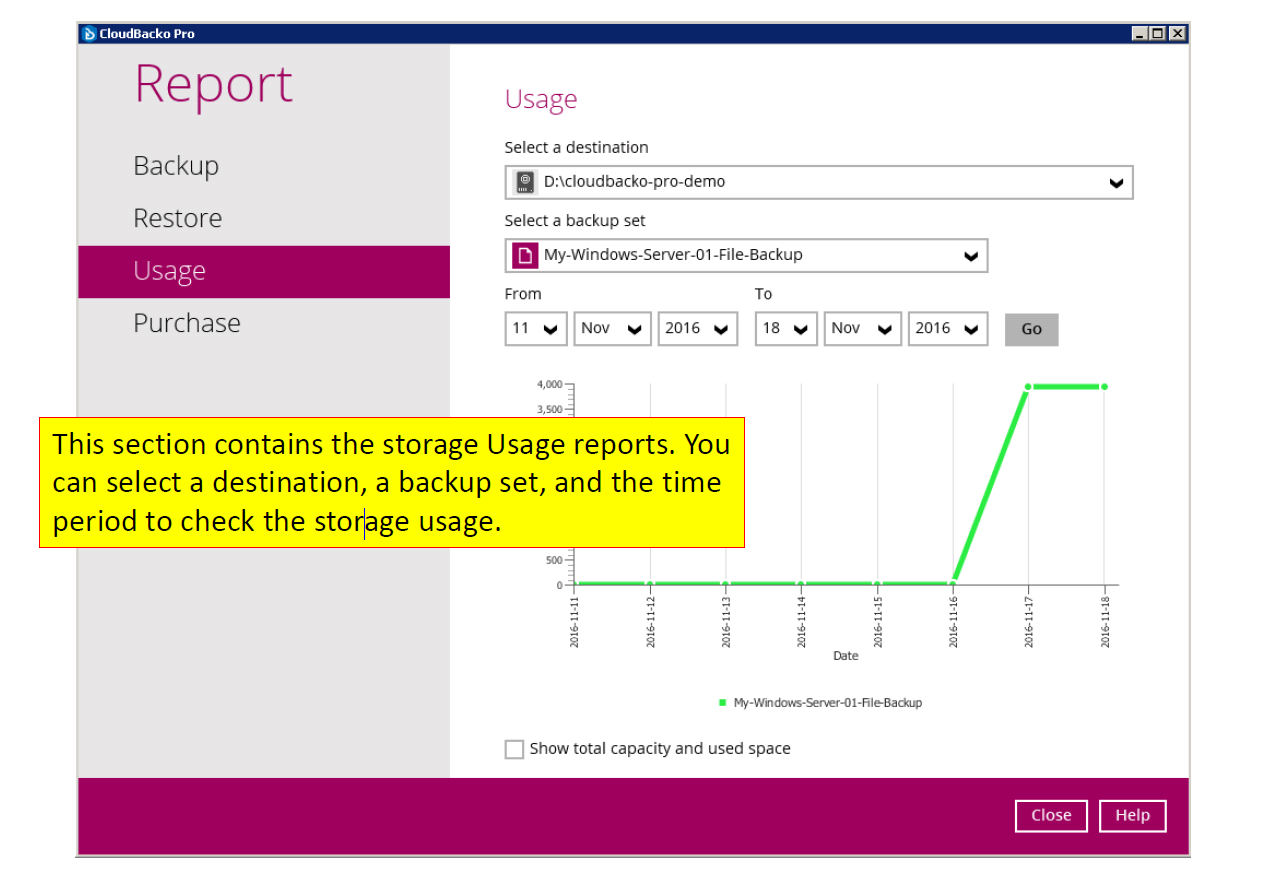
Task: Click the Help button
Action: click(x=1132, y=815)
